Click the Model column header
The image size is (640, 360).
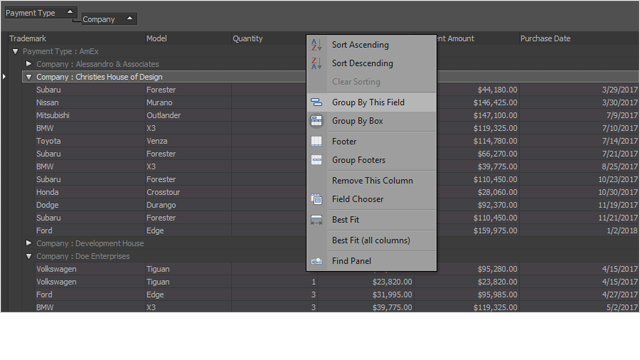click(188, 39)
